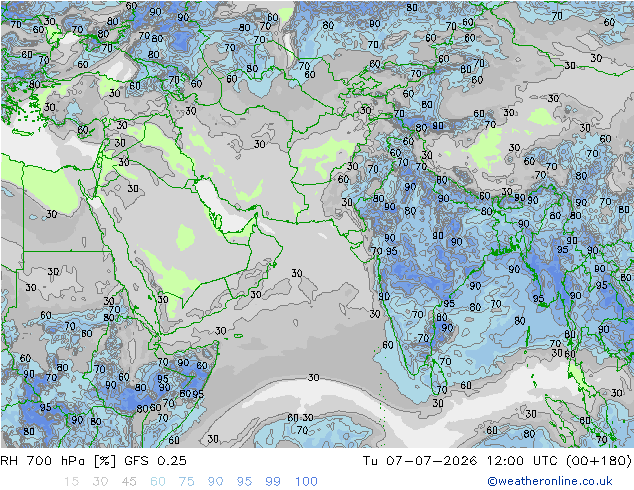Click the 75 legend value
Screen dimensions: 634x490
pos(186,482)
